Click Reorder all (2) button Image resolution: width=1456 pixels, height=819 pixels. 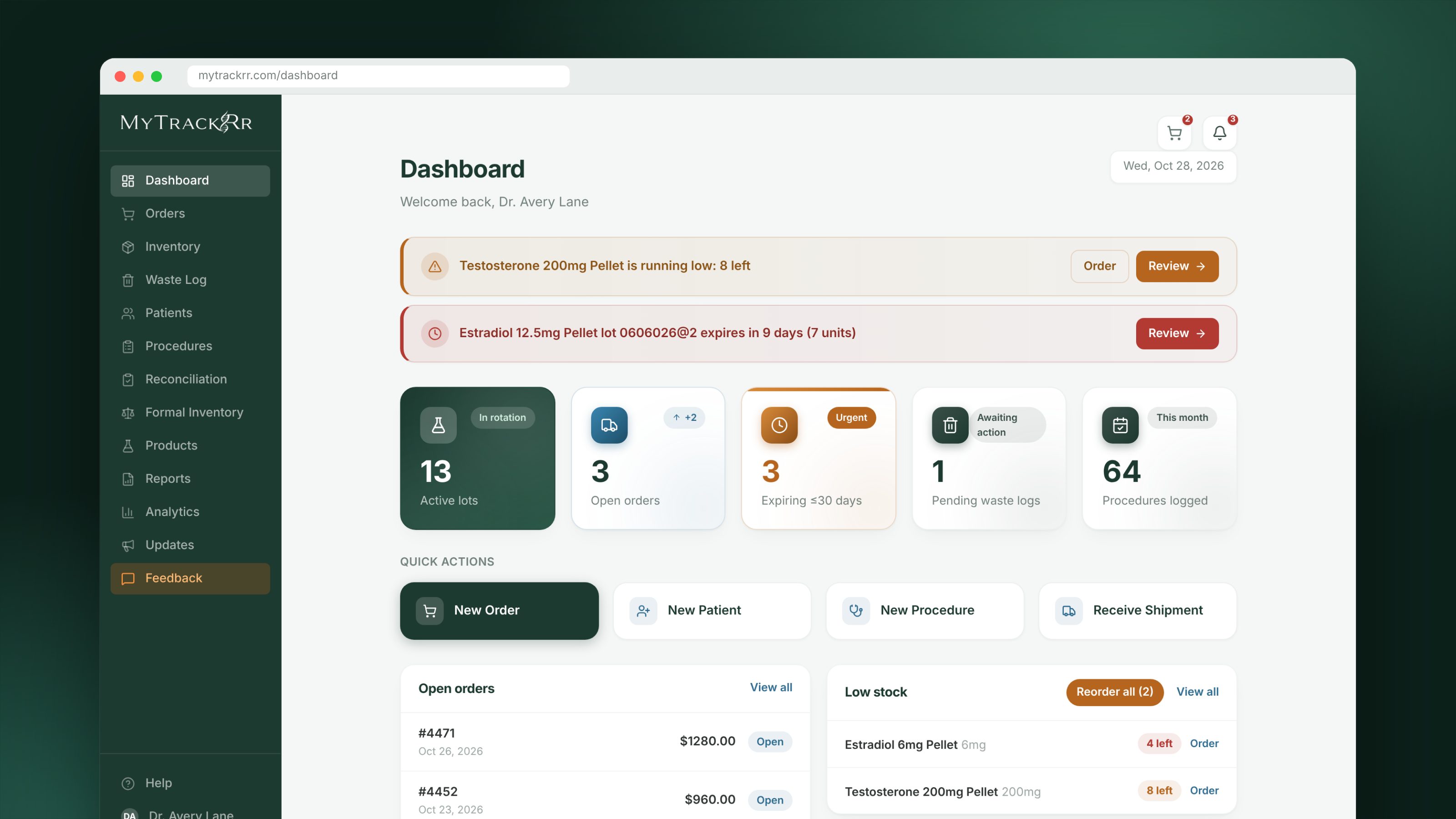click(x=1115, y=693)
